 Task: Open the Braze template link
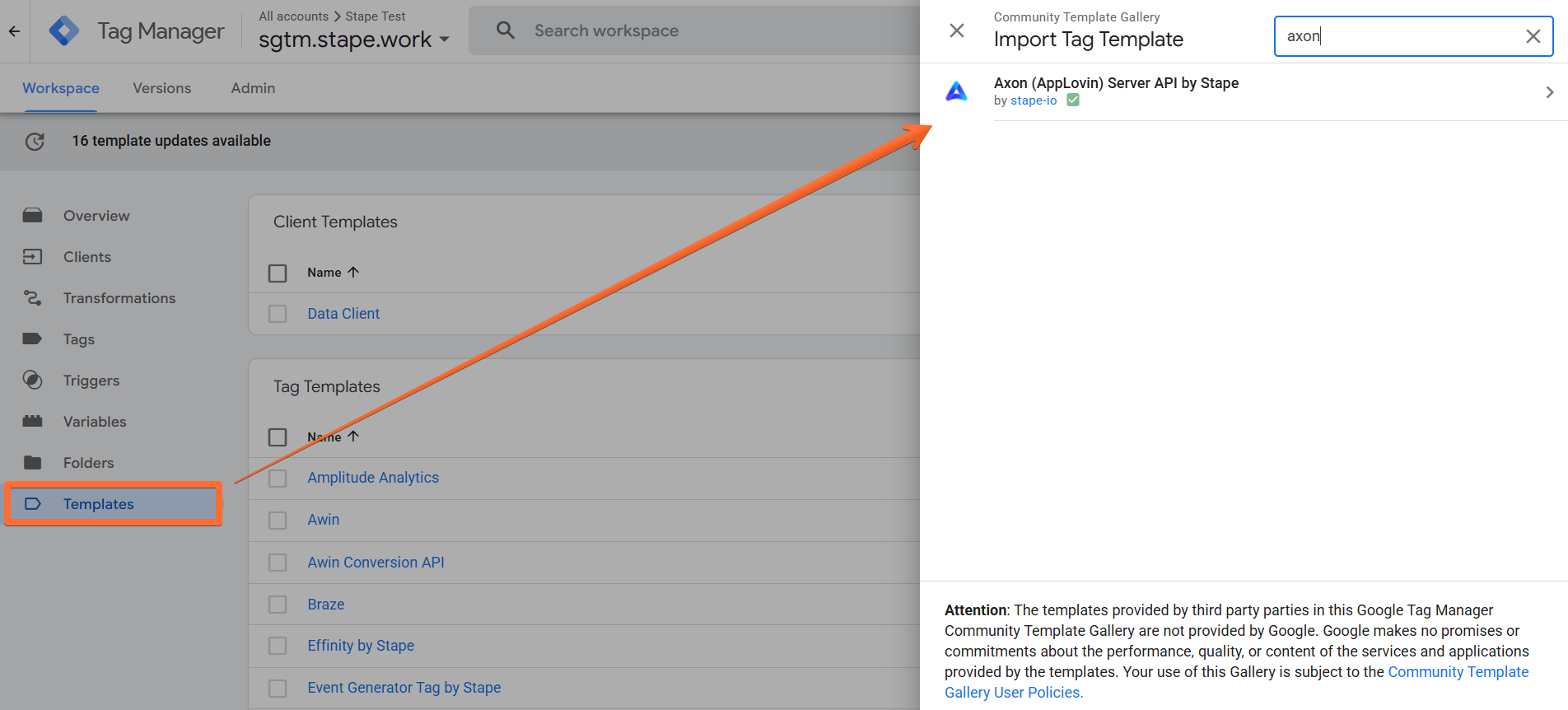point(326,605)
